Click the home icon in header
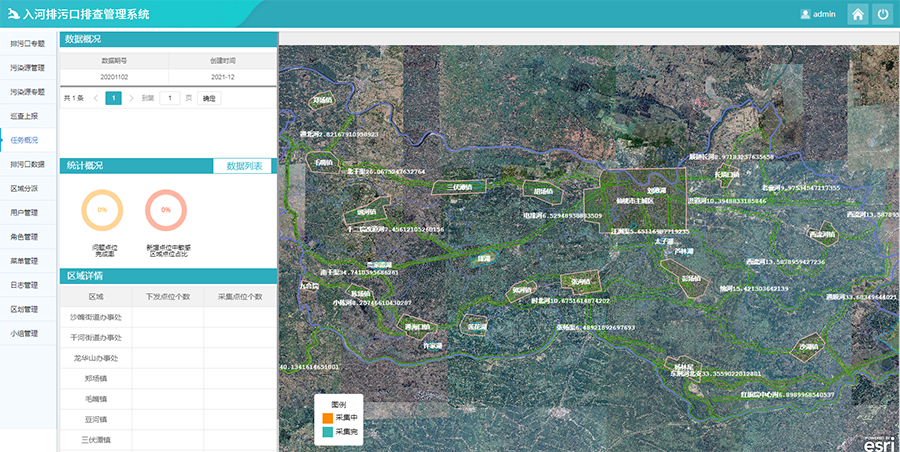900x452 pixels. [x=858, y=14]
